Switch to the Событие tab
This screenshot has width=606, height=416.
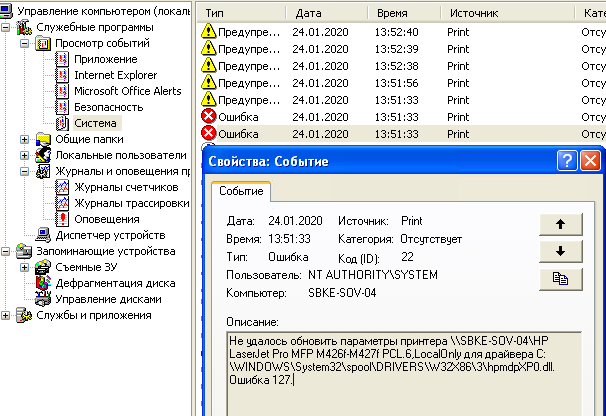pos(241,190)
